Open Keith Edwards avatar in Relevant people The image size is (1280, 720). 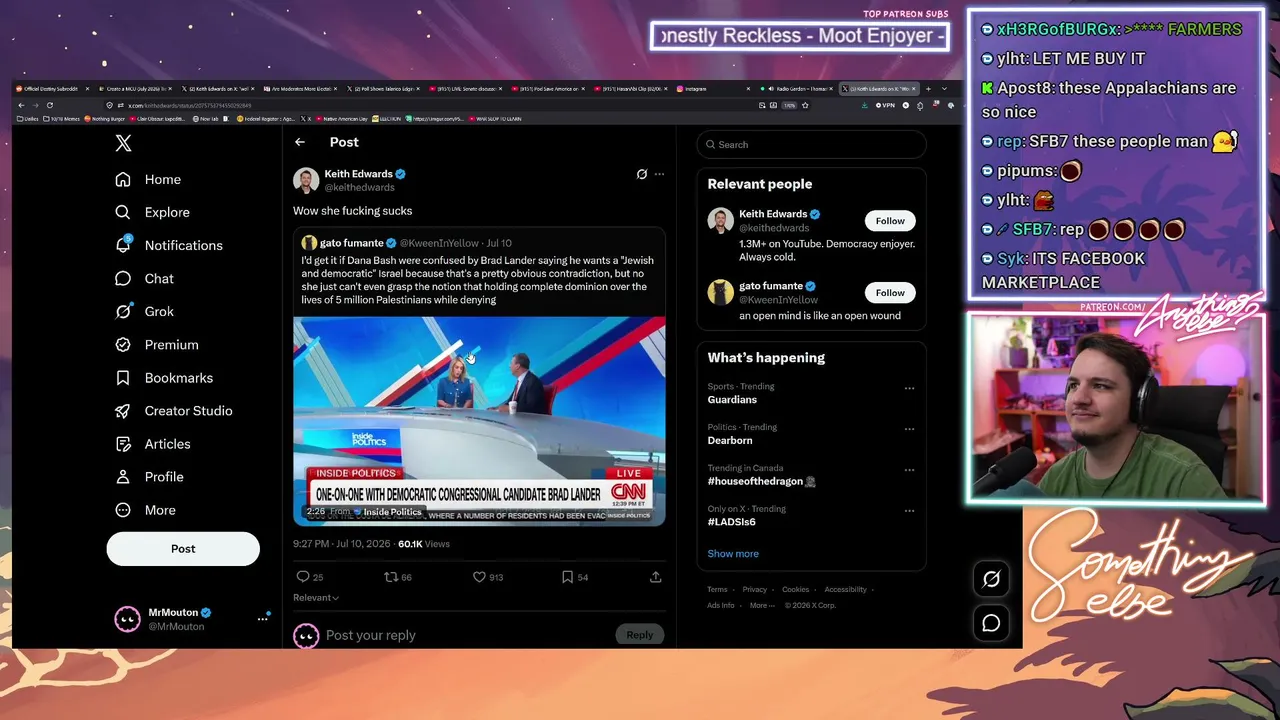point(720,221)
